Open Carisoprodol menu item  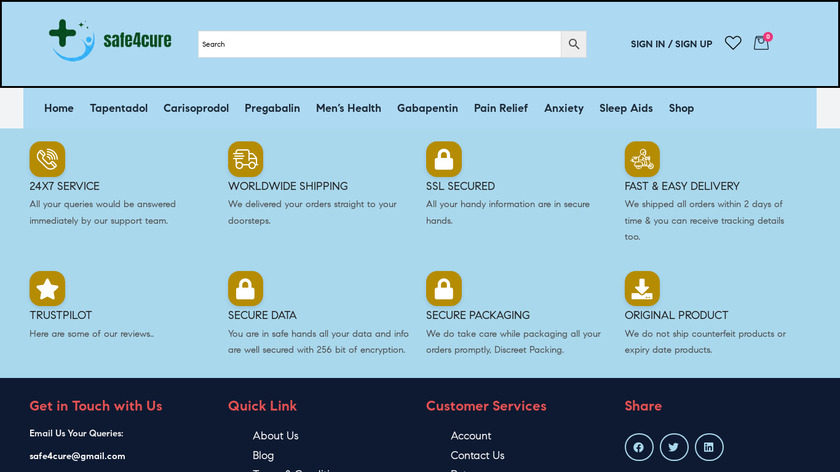click(x=196, y=108)
